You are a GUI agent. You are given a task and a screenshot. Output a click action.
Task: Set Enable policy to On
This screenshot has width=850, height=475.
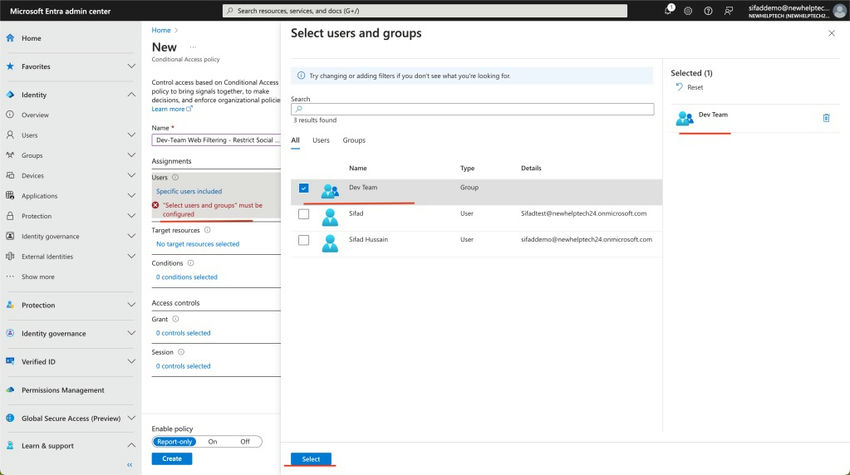point(212,441)
